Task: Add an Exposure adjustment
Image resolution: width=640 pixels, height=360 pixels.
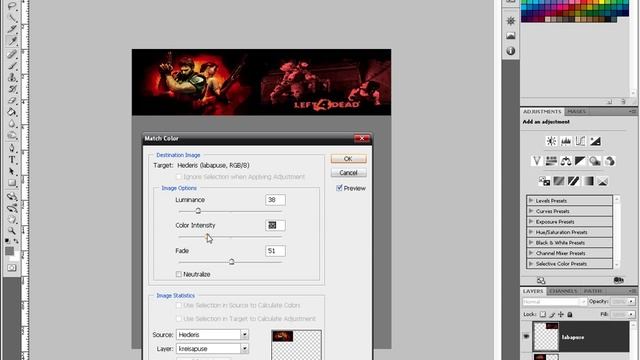Action: tap(595, 141)
